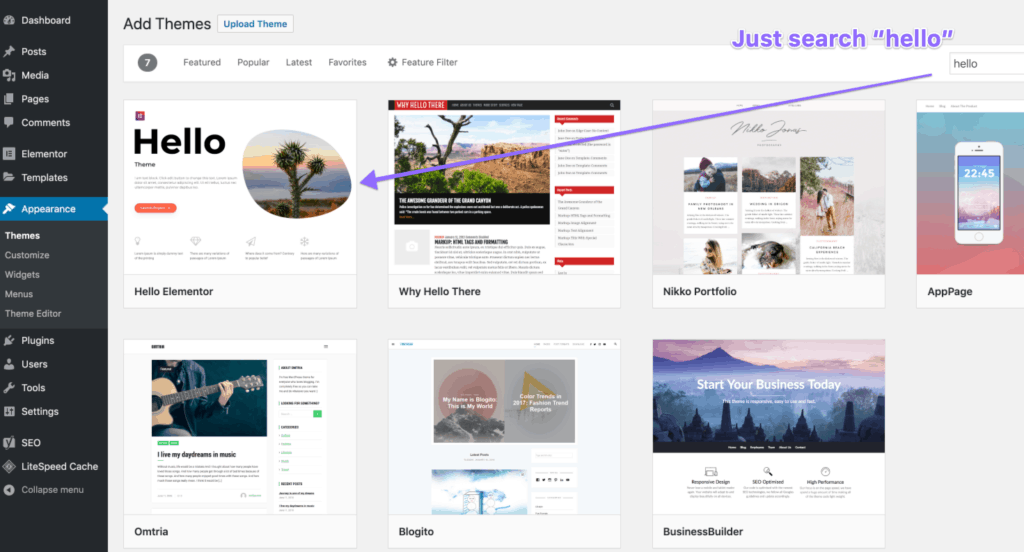Select the Why Hello There theme thumbnail

[x=504, y=187]
